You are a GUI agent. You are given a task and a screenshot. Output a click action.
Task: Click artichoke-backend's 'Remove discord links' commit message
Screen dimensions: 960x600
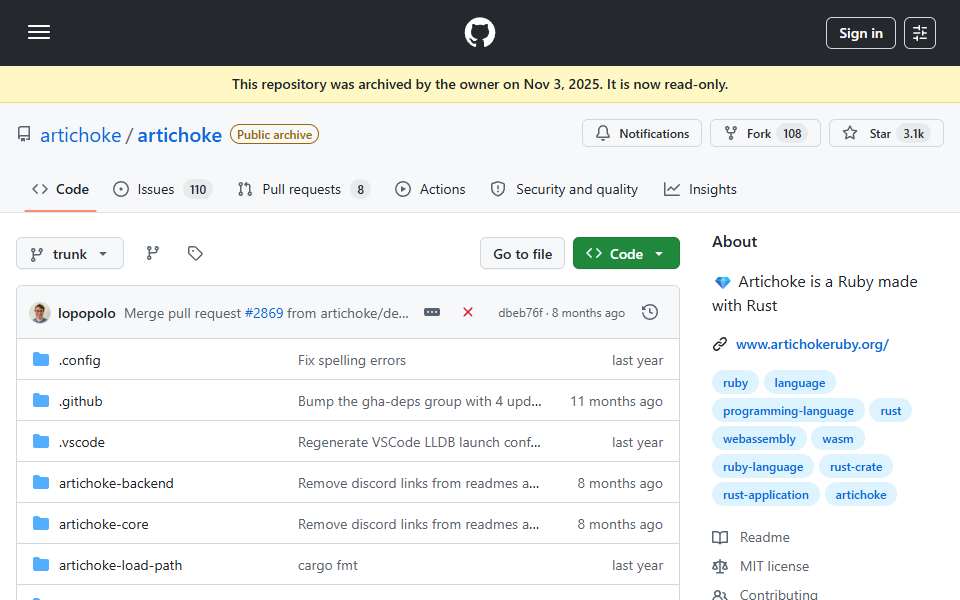[x=418, y=483]
